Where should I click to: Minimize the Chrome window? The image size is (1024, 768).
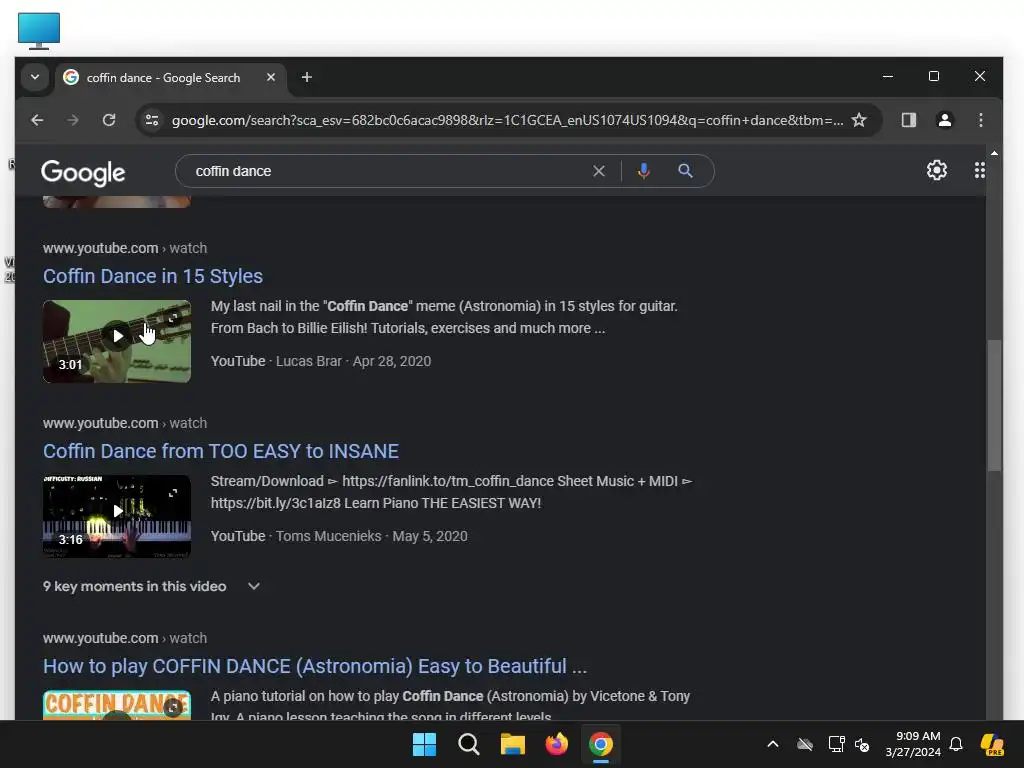click(x=888, y=76)
